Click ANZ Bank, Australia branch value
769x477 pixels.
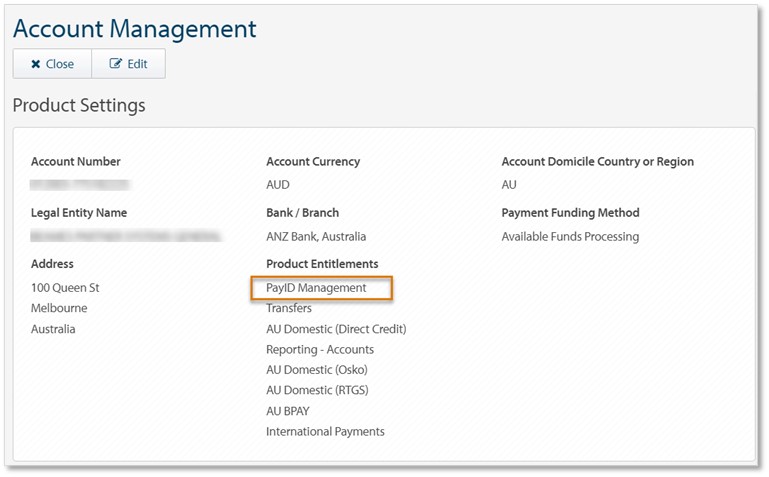(316, 237)
